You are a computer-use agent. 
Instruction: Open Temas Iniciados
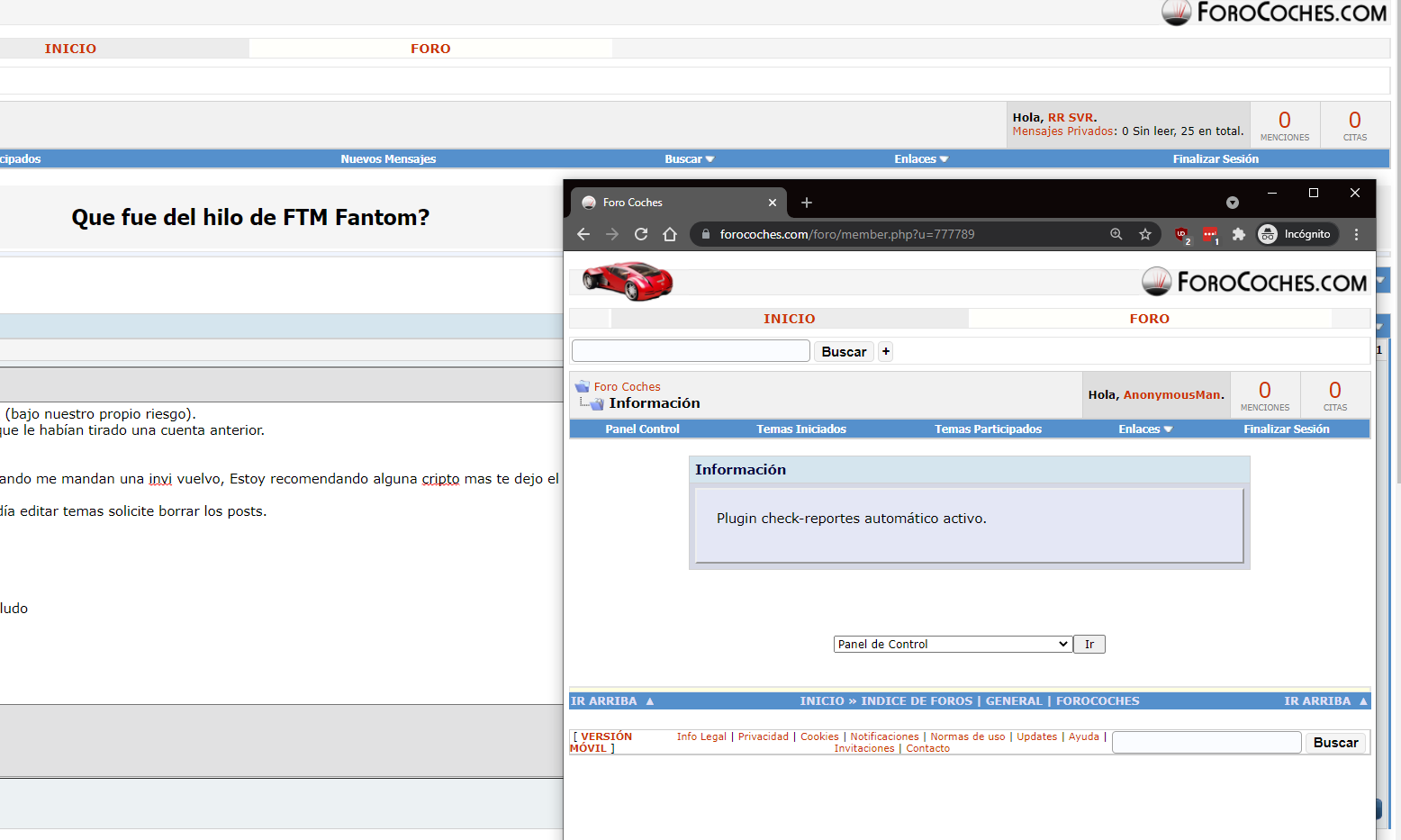click(x=801, y=429)
